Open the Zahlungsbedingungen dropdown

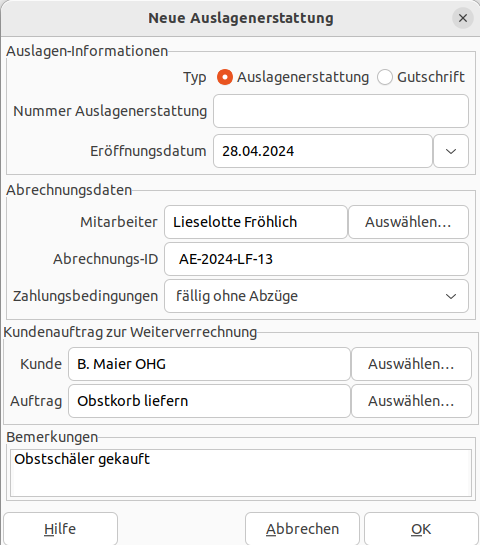tap(316, 296)
